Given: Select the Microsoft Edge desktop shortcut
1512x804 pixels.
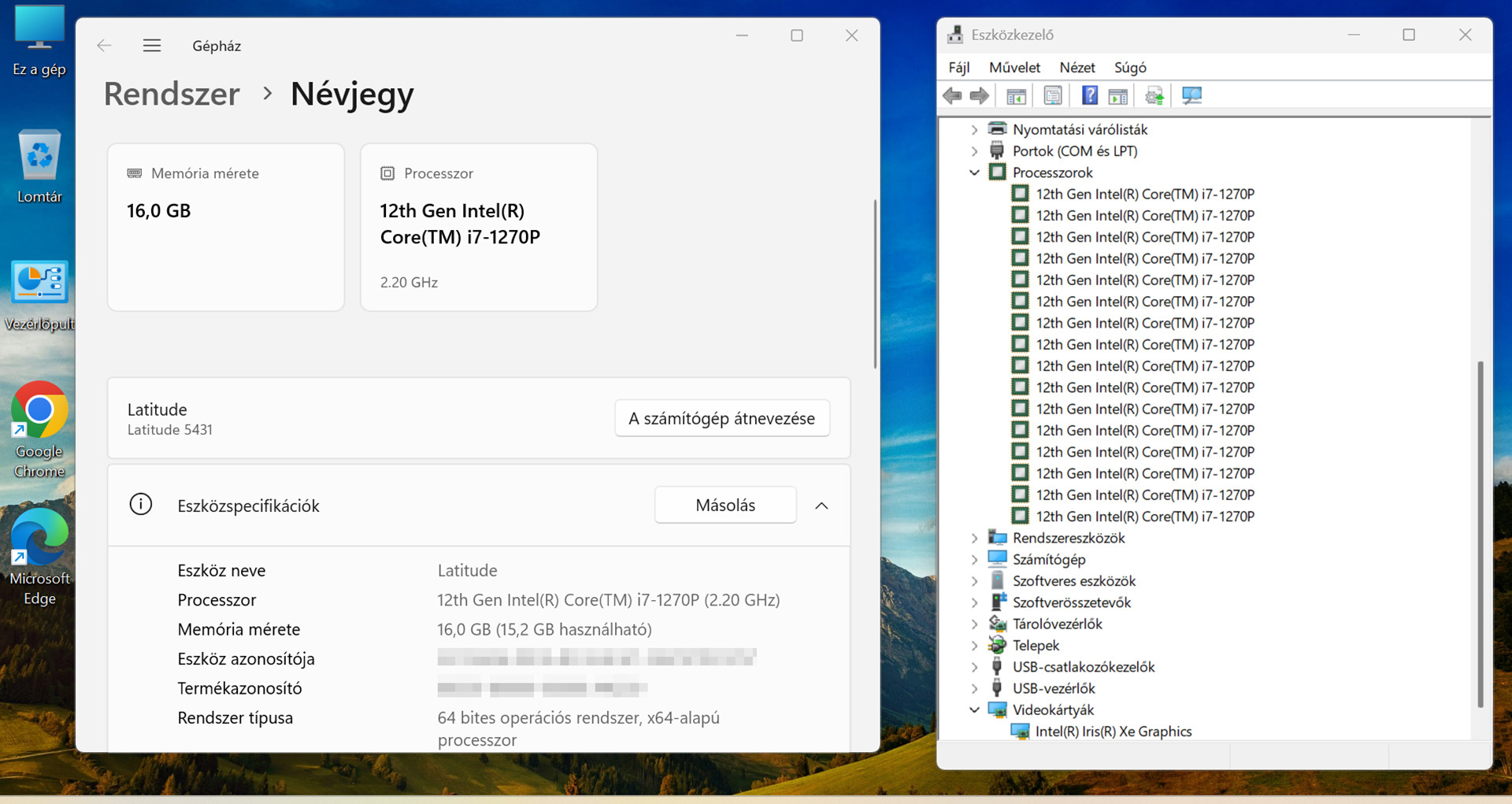Looking at the screenshot, I should 39,557.
